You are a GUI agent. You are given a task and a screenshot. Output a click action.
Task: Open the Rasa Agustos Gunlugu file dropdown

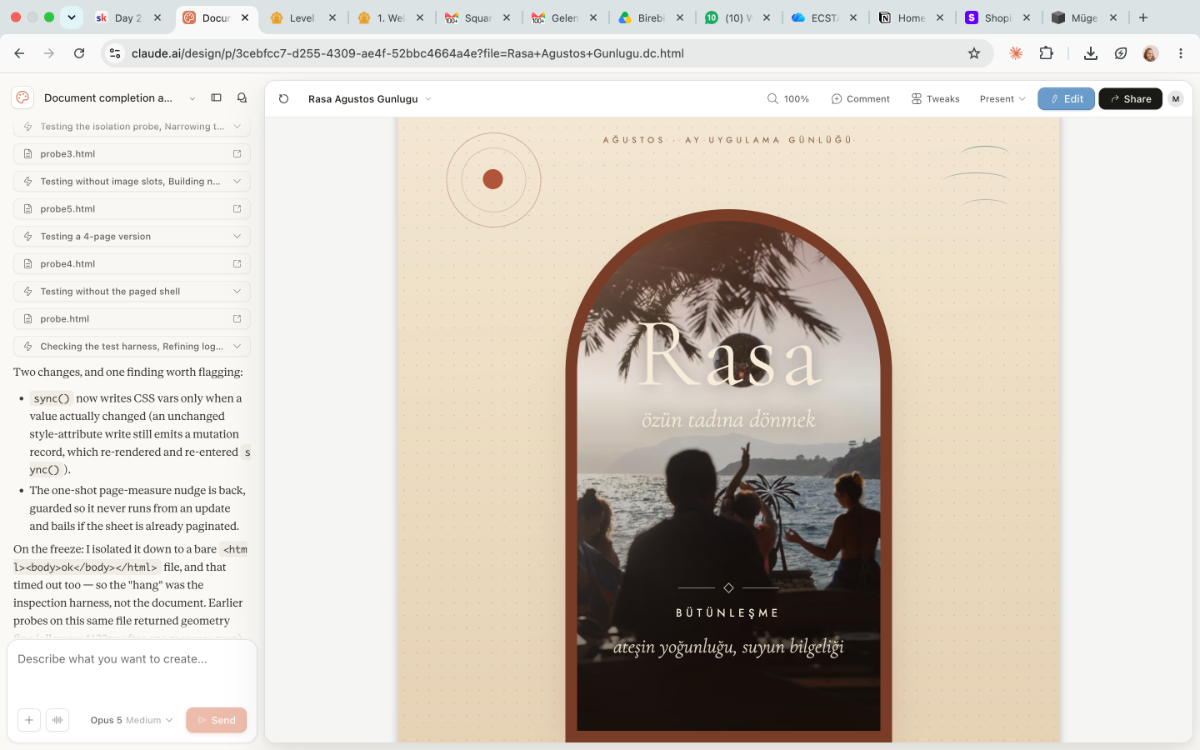370,99
